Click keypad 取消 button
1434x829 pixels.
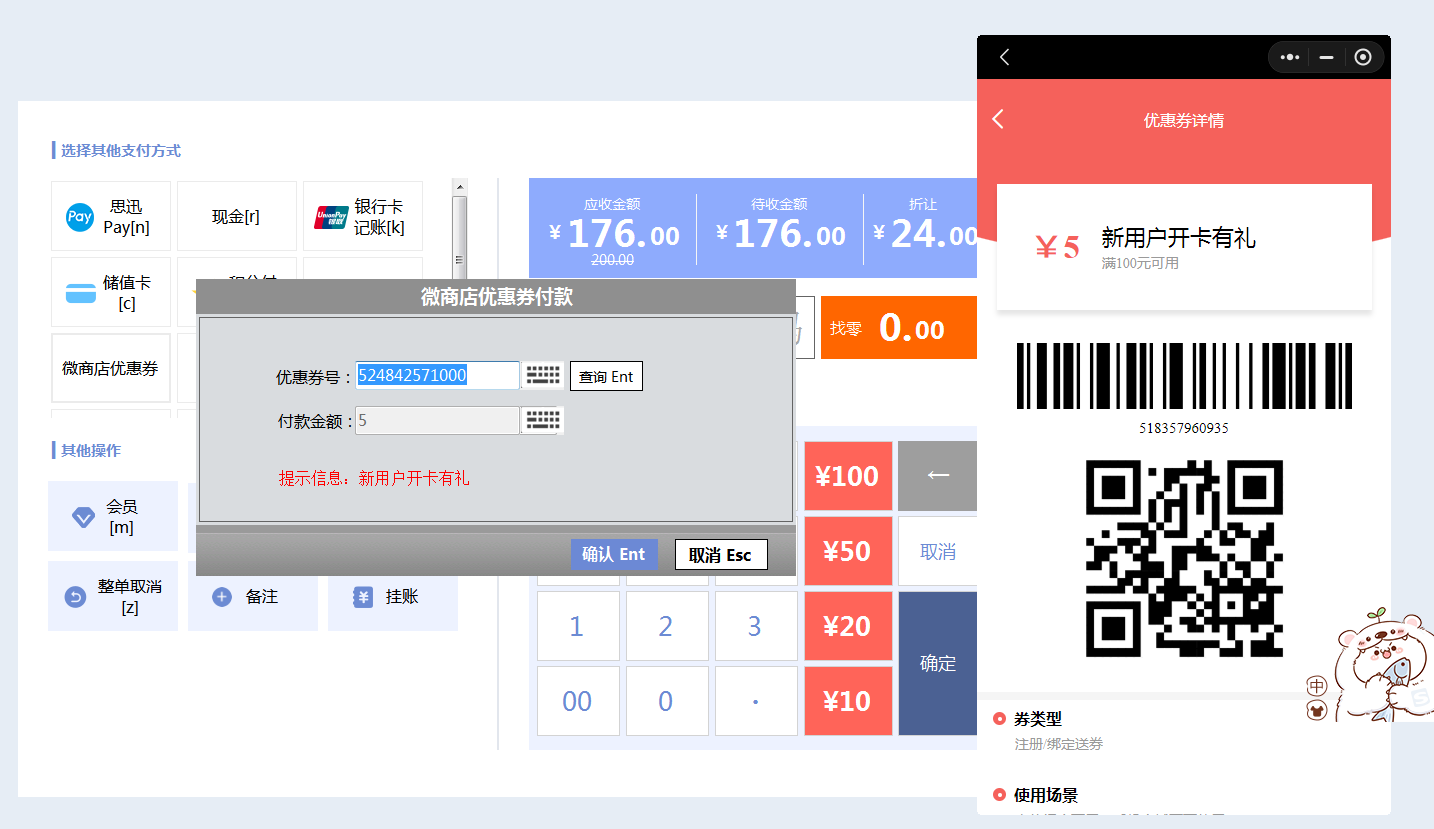pyautogui.click(x=937, y=551)
